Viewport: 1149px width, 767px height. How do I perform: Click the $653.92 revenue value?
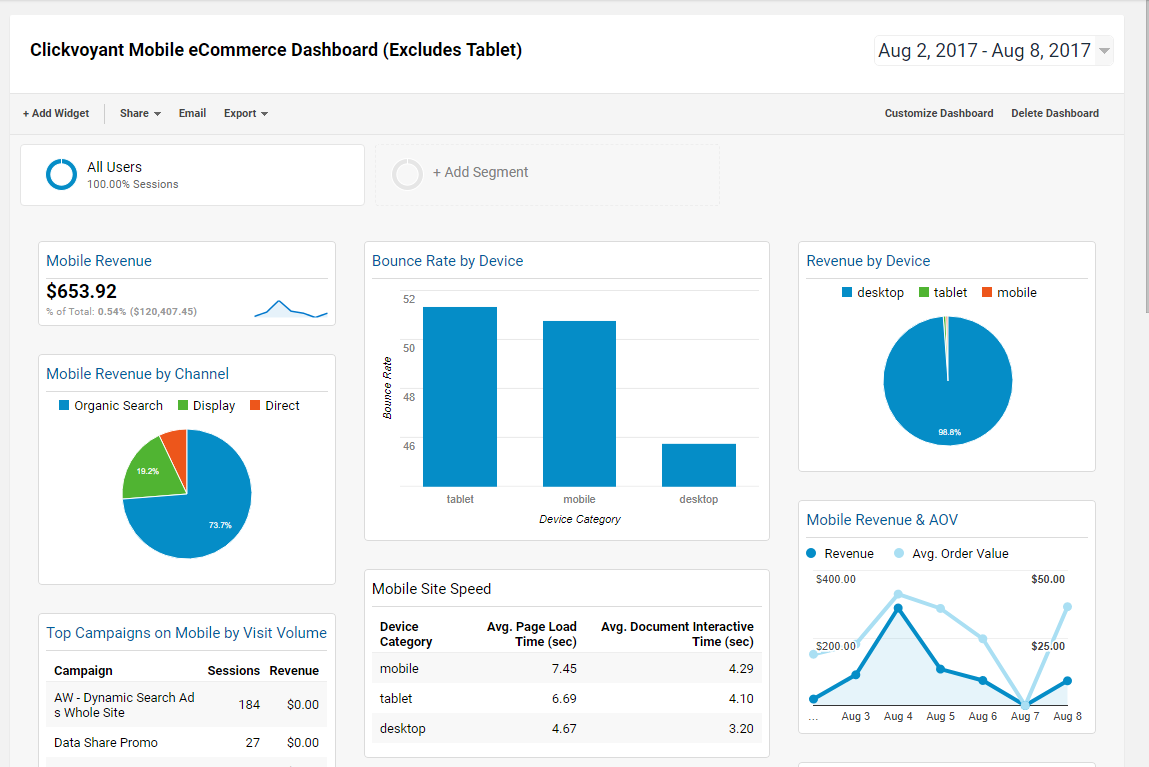pyautogui.click(x=81, y=292)
